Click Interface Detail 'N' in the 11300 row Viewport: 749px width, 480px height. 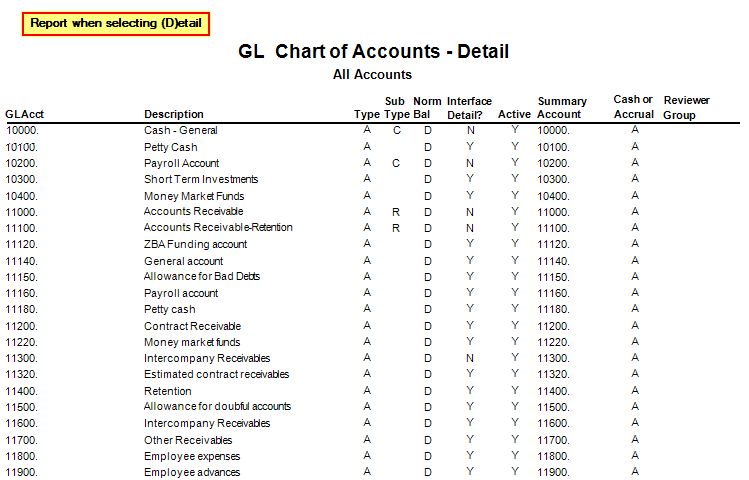pyautogui.click(x=470, y=358)
